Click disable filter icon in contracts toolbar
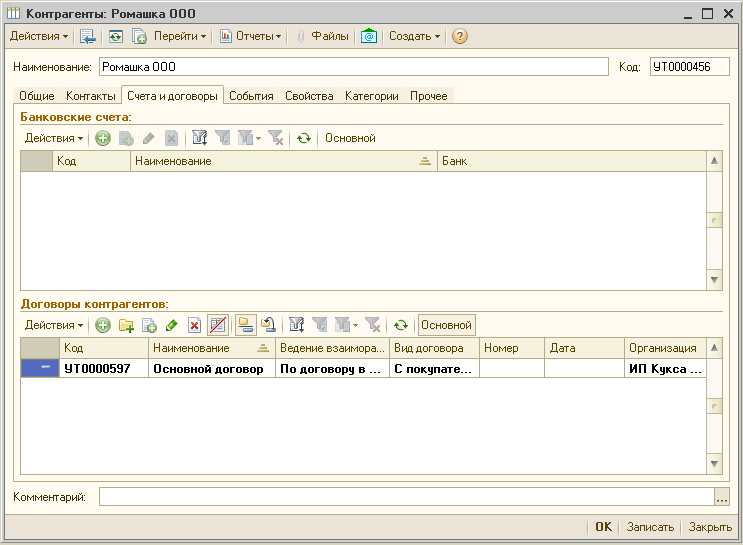This screenshot has width=743, height=545. 373,325
